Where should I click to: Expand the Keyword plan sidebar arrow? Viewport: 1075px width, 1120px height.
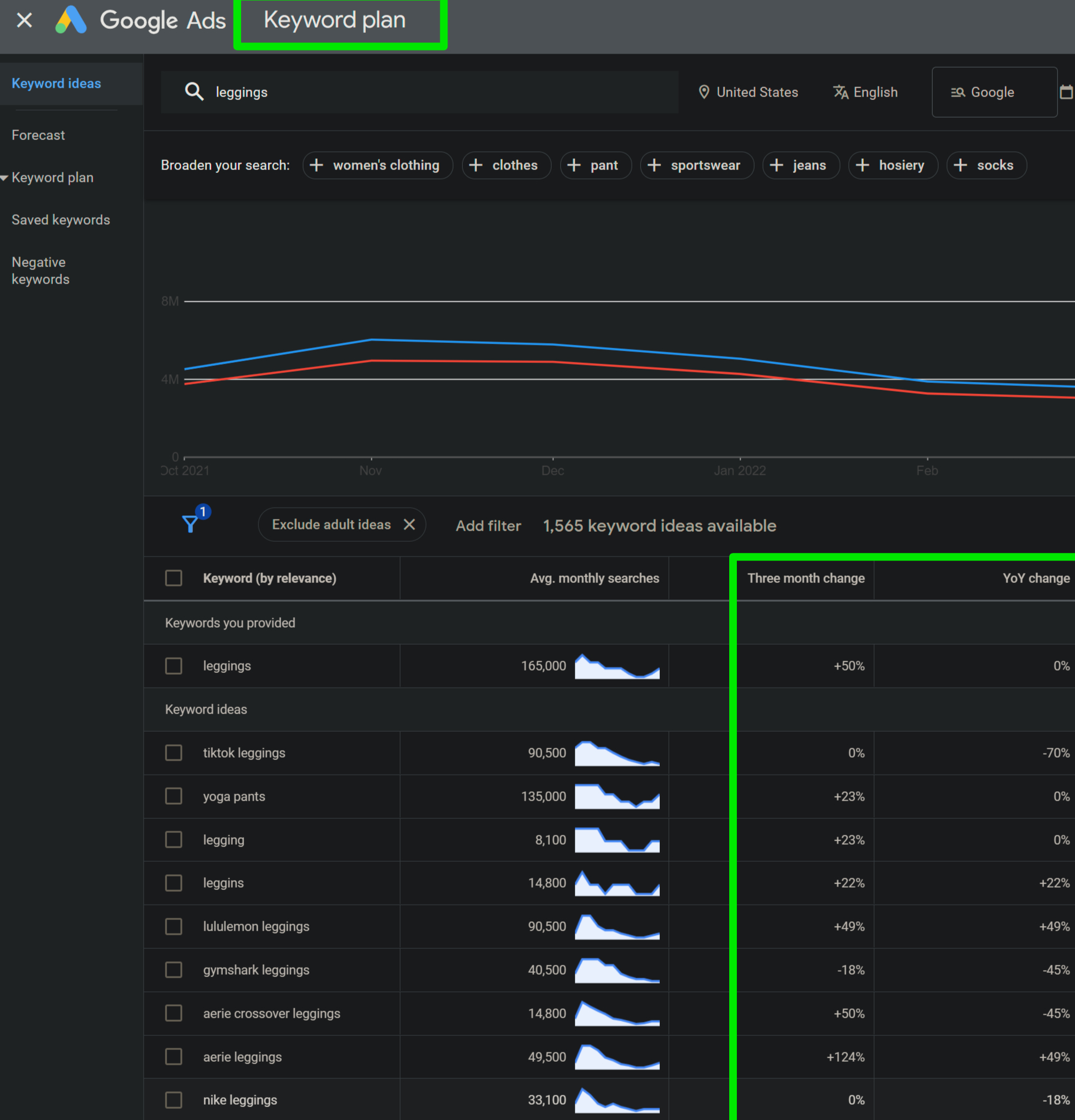tap(4, 178)
